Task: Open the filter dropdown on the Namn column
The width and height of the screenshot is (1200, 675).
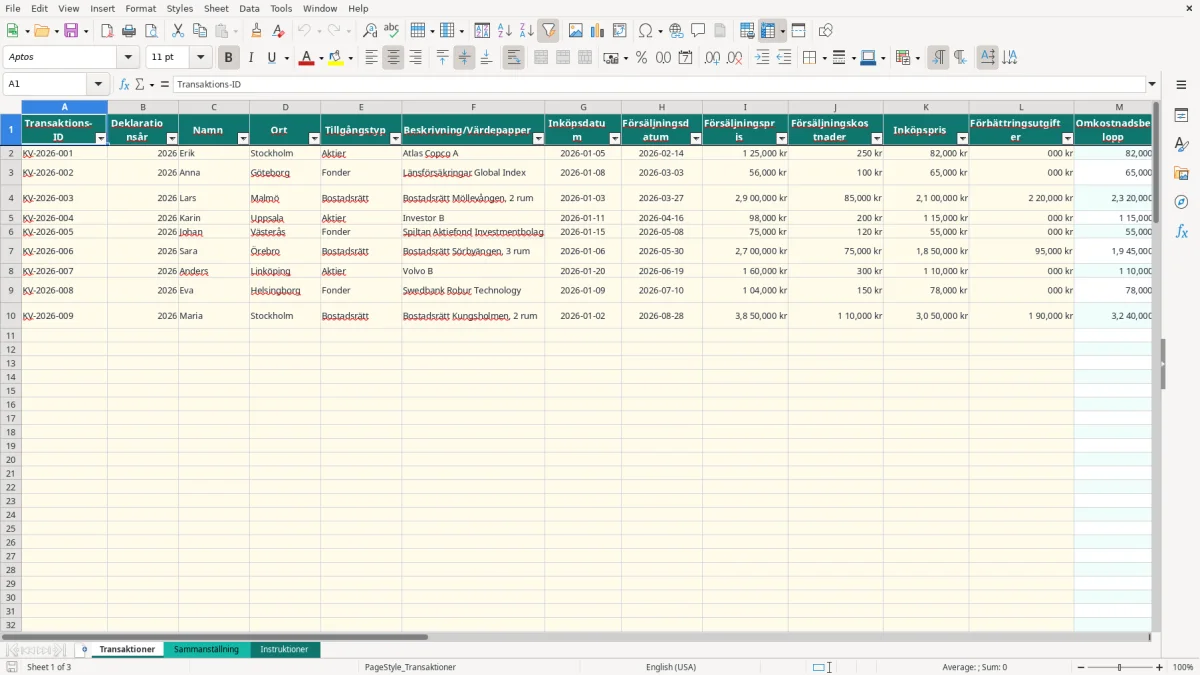Action: click(243, 138)
